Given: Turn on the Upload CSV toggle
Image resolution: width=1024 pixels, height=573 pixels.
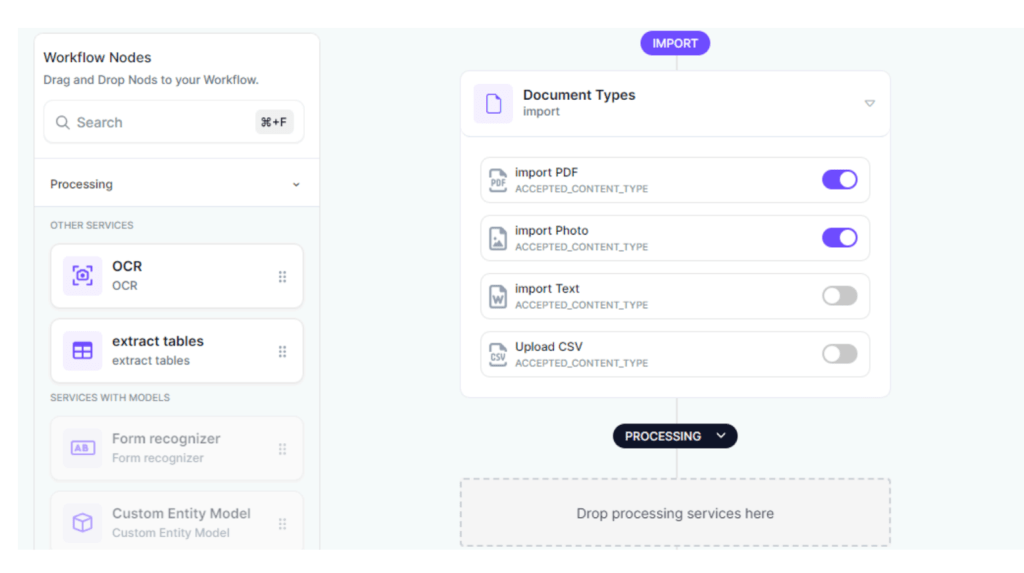Looking at the screenshot, I should 839,354.
